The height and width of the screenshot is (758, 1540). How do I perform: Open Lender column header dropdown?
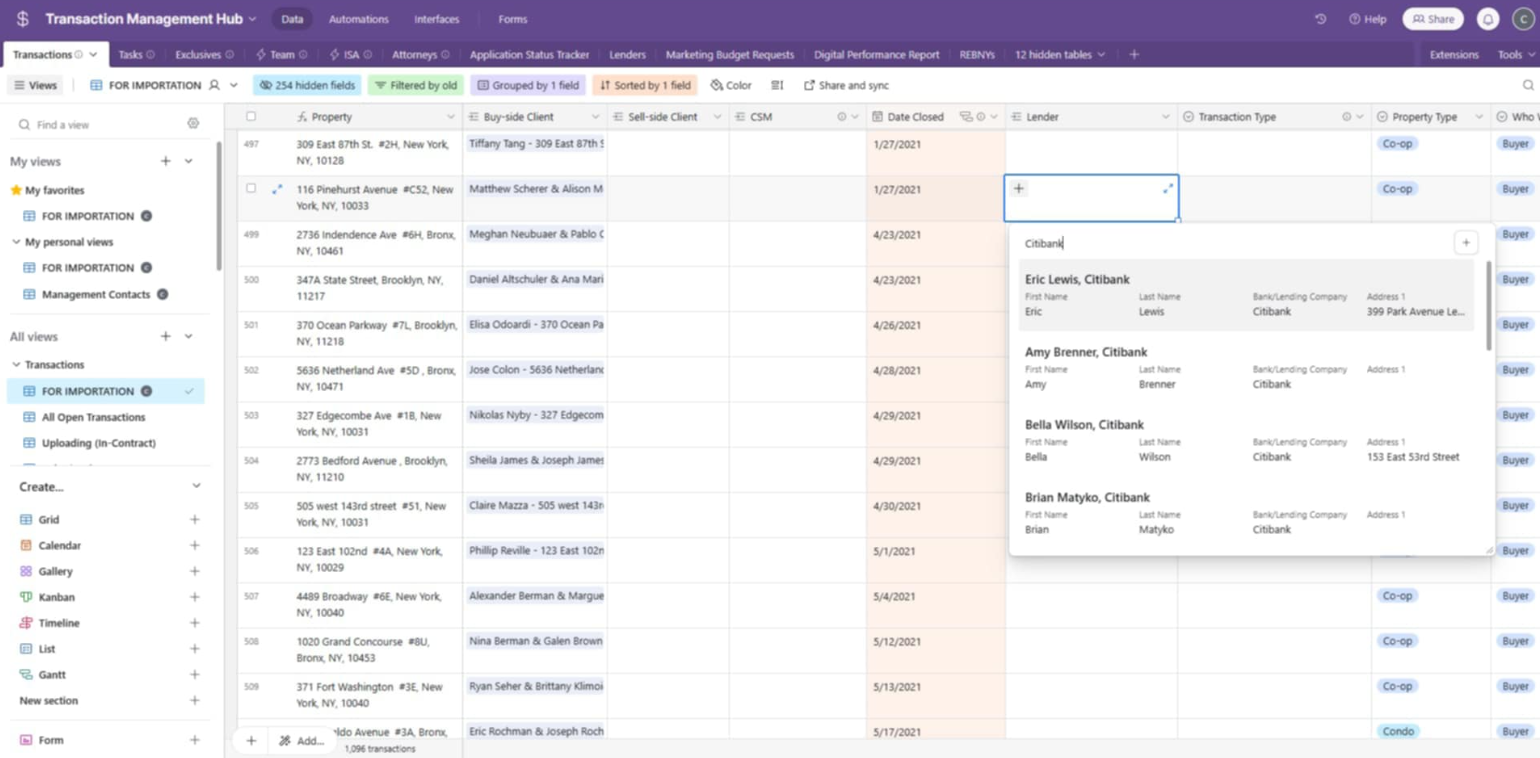pos(1165,117)
